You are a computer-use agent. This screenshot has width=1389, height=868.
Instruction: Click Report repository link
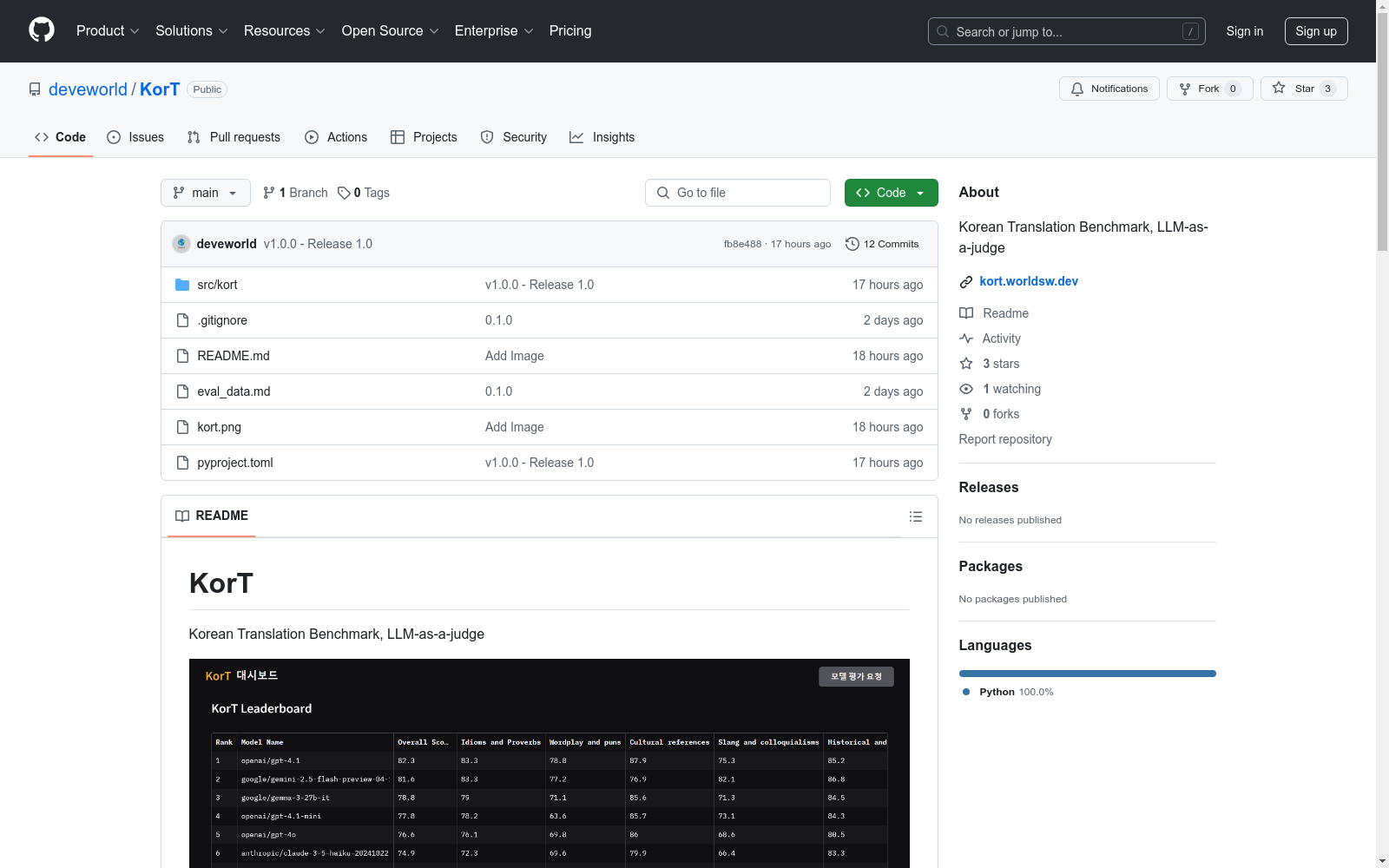(1005, 439)
